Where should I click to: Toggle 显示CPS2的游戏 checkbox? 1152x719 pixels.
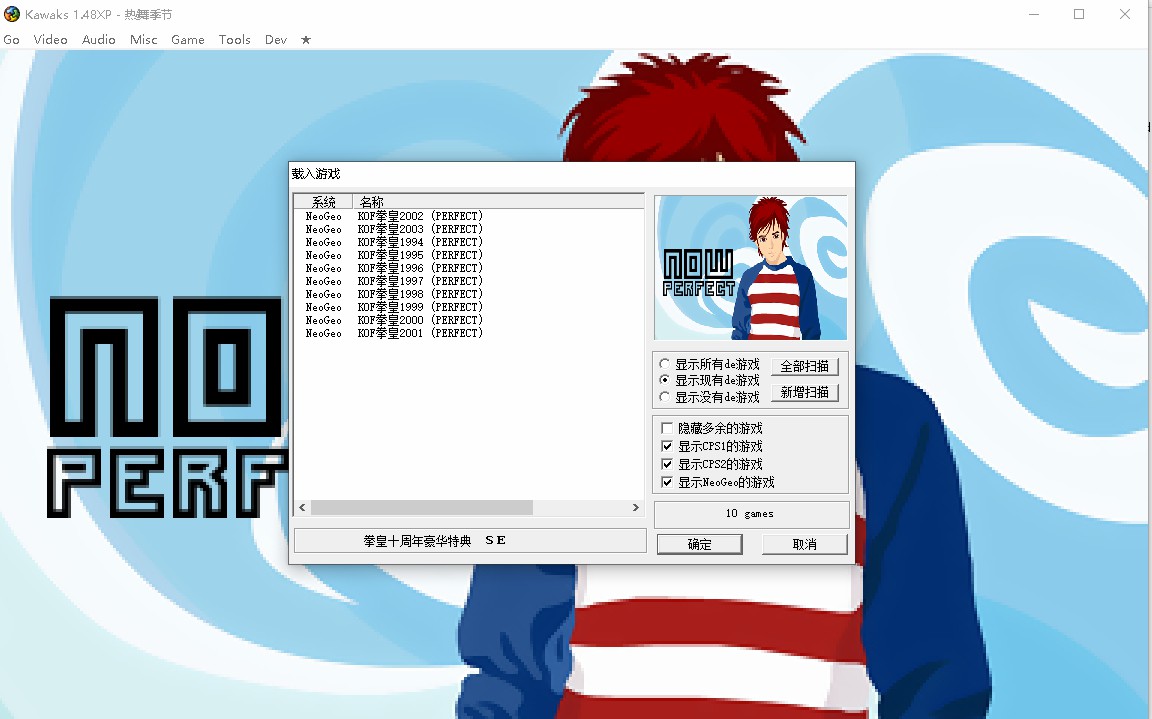(712, 464)
